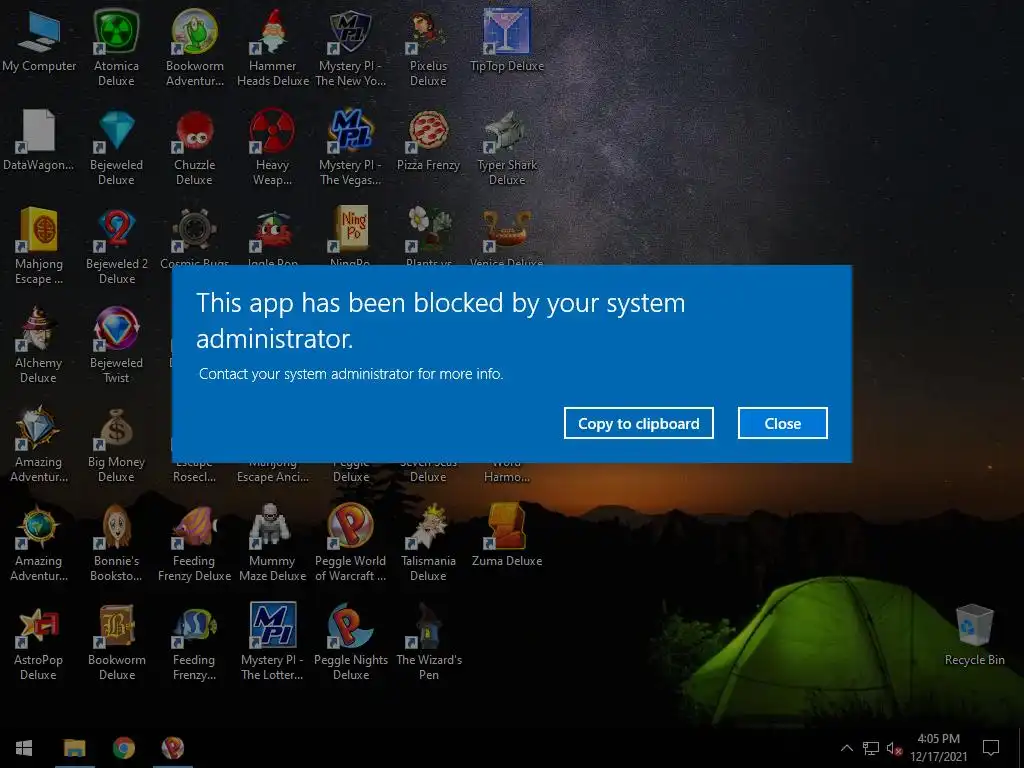Select the Big Money Deluxe shortcut

116,444
